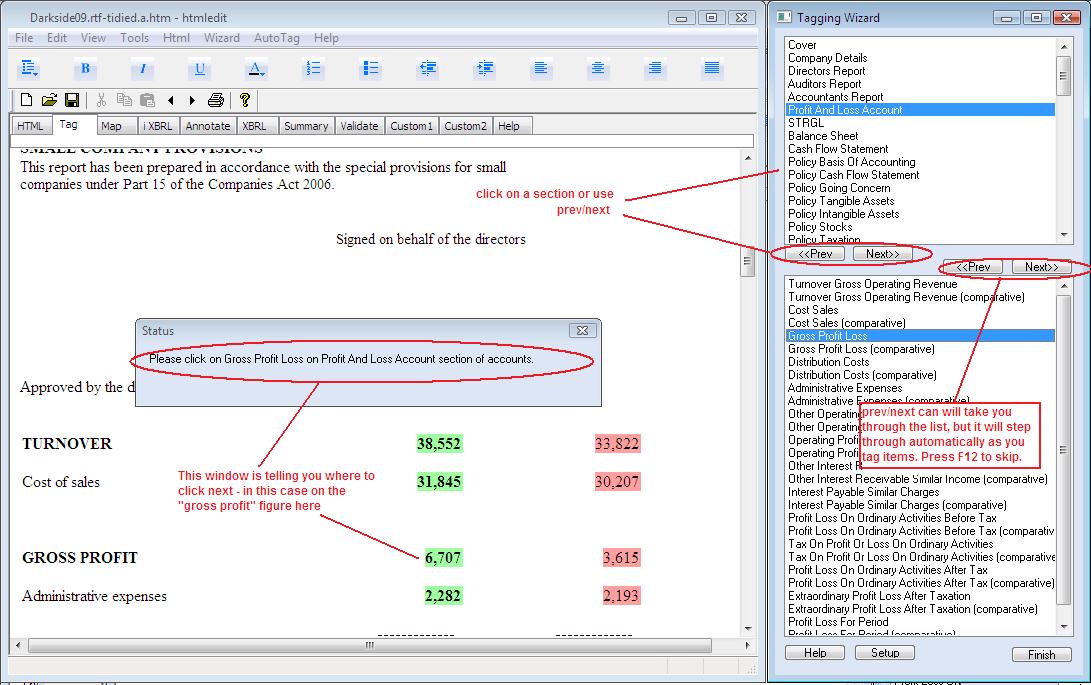
Task: Open a file using the folder icon
Action: [x=49, y=100]
